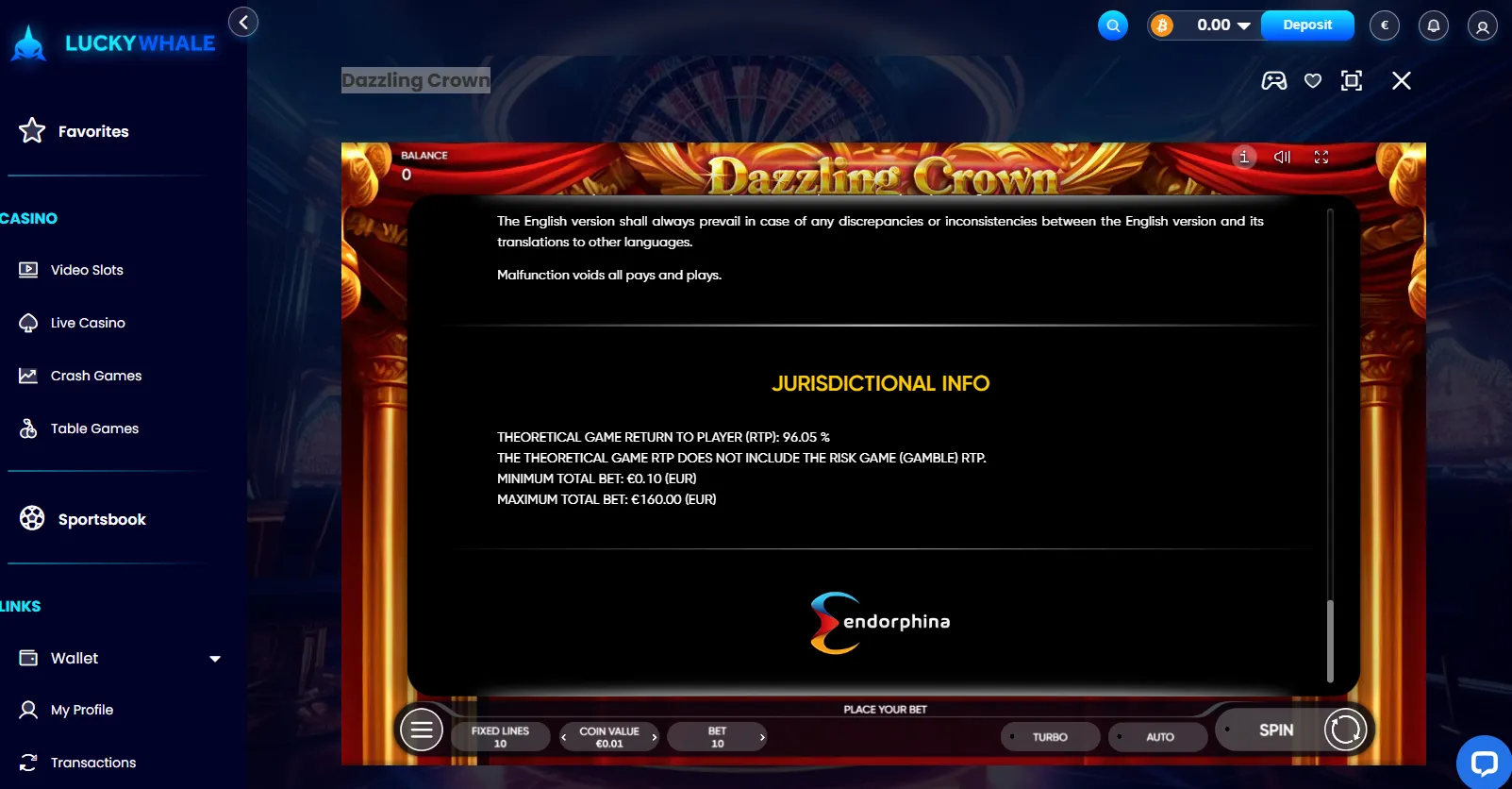1512x789 pixels.
Task: Click the Table Games chips icon
Action: click(x=28, y=428)
